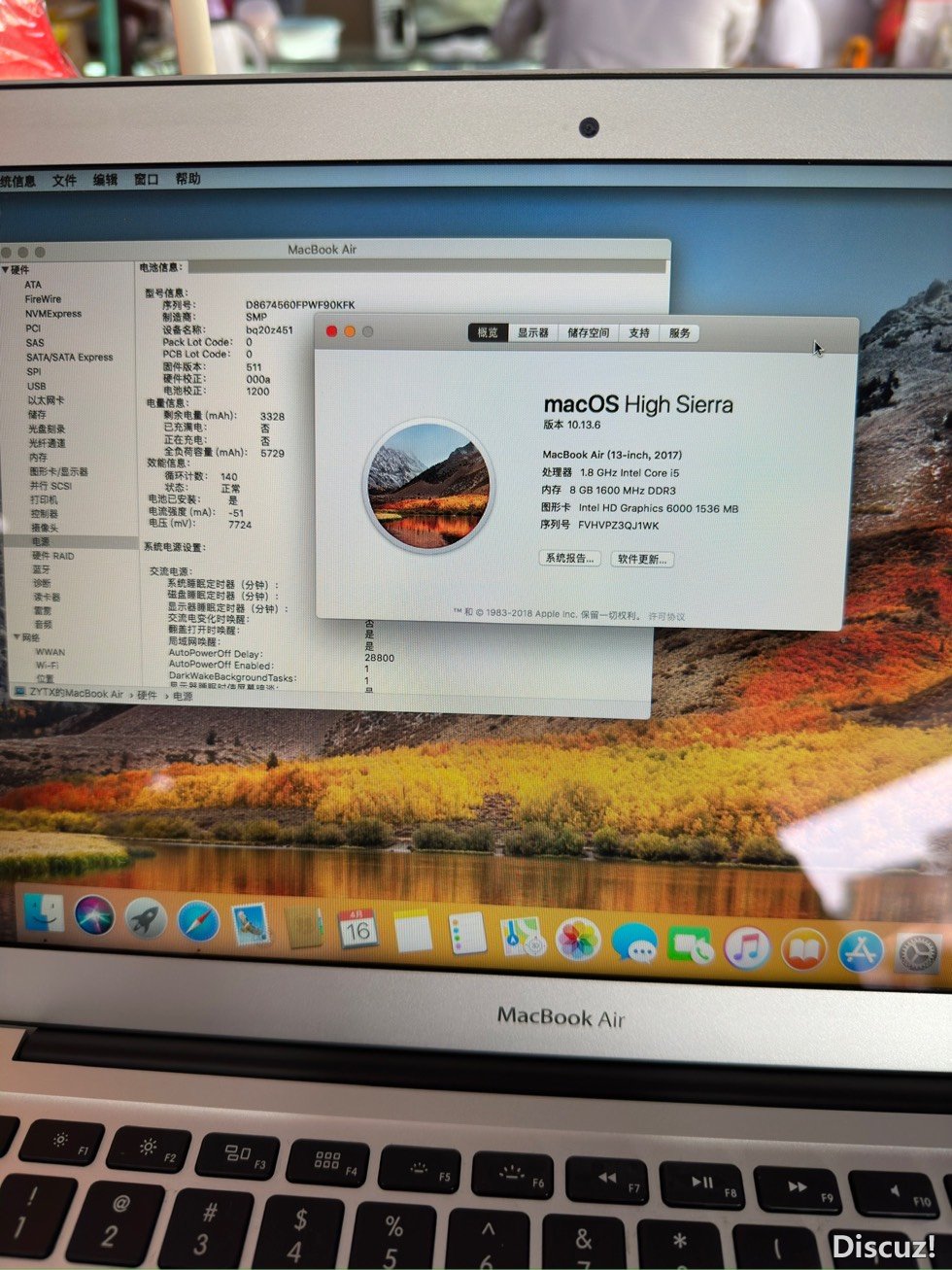Viewport: 952px width, 1270px height.
Task: Click the 软件更新... button
Action: [643, 560]
